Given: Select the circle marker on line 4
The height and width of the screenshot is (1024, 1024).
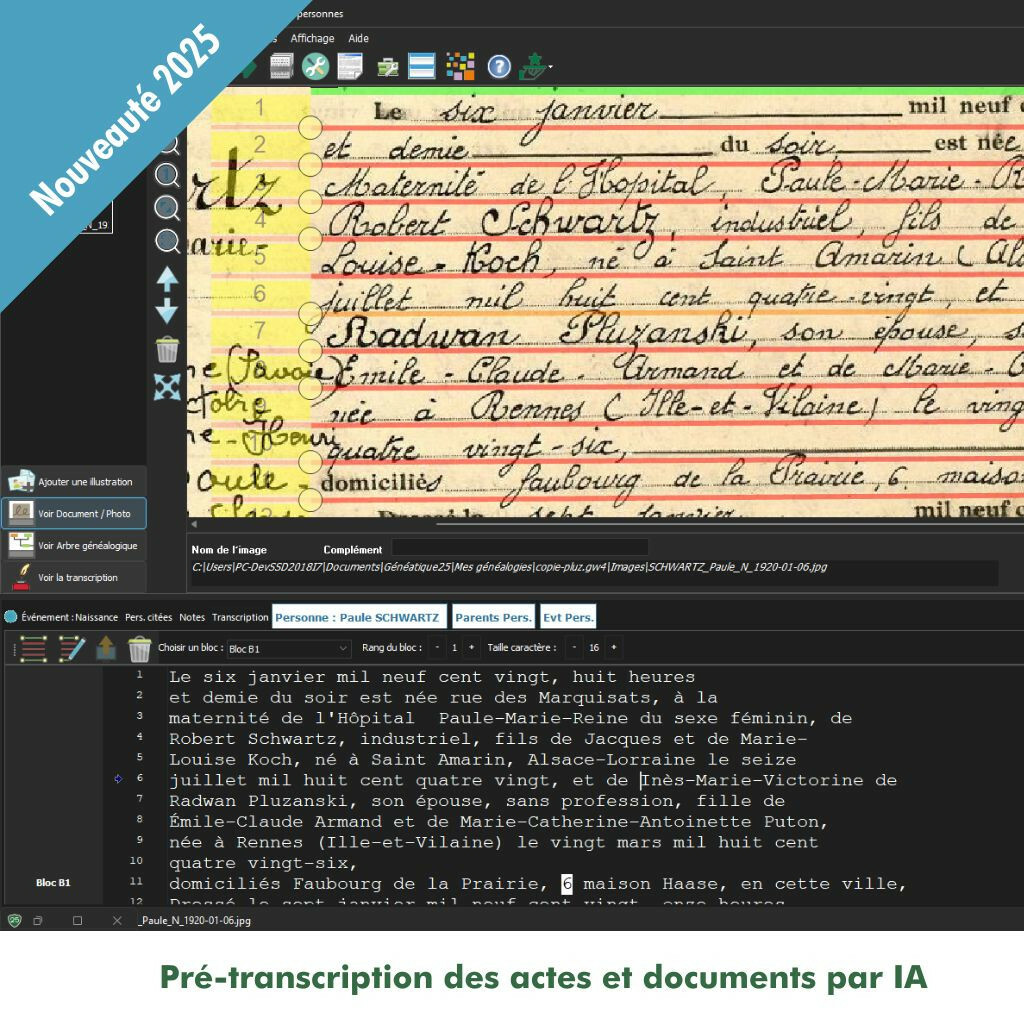Looking at the screenshot, I should (x=310, y=238).
